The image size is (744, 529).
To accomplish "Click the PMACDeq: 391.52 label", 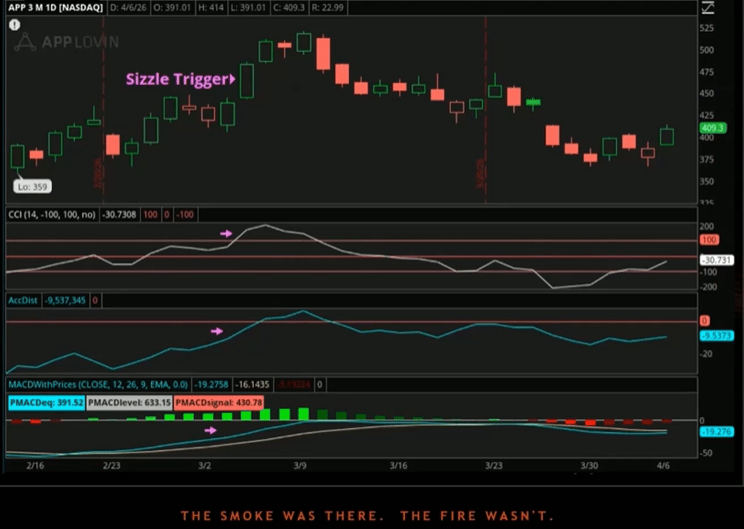I will pos(46,403).
